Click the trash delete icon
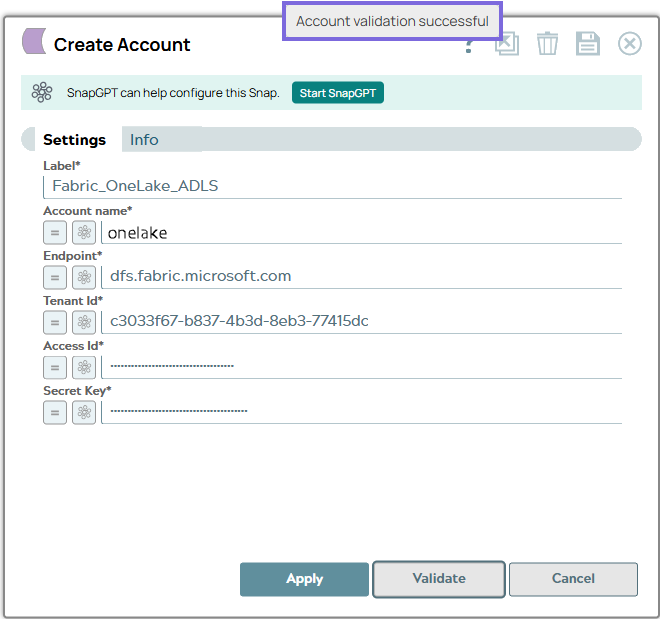This screenshot has width=660, height=619. [x=547, y=43]
